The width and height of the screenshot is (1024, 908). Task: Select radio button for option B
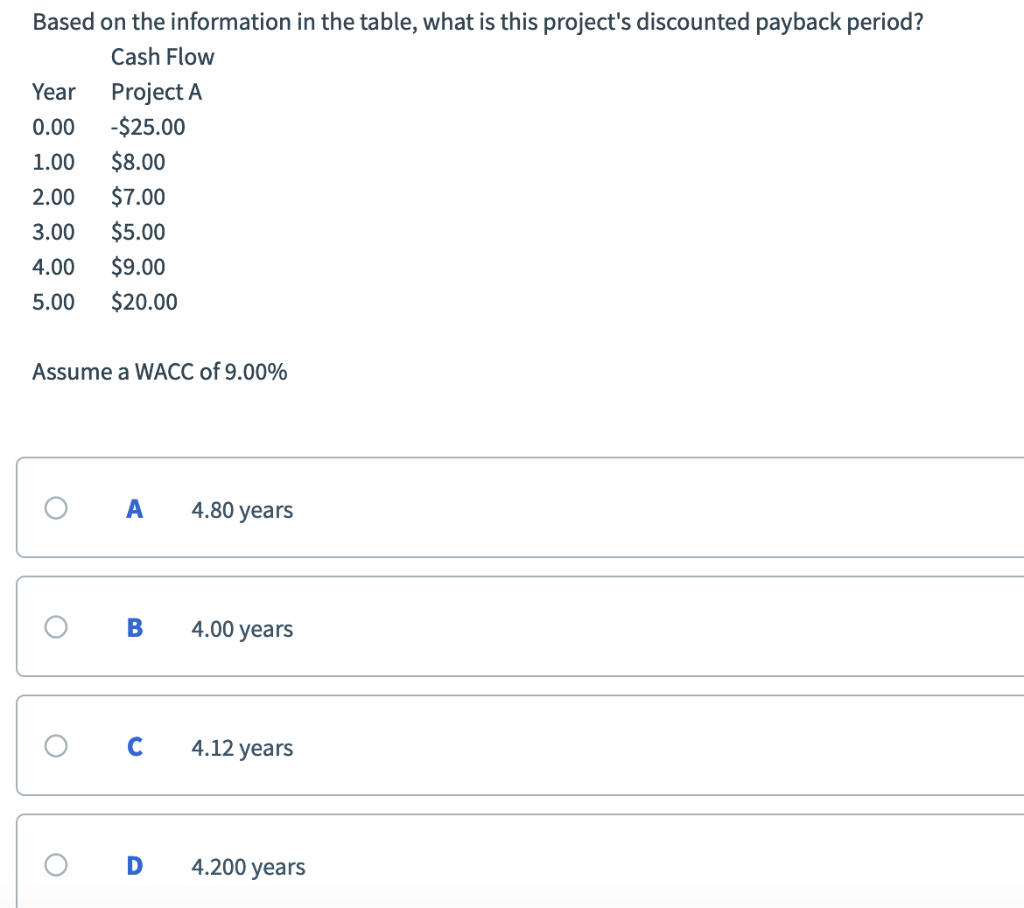56,627
